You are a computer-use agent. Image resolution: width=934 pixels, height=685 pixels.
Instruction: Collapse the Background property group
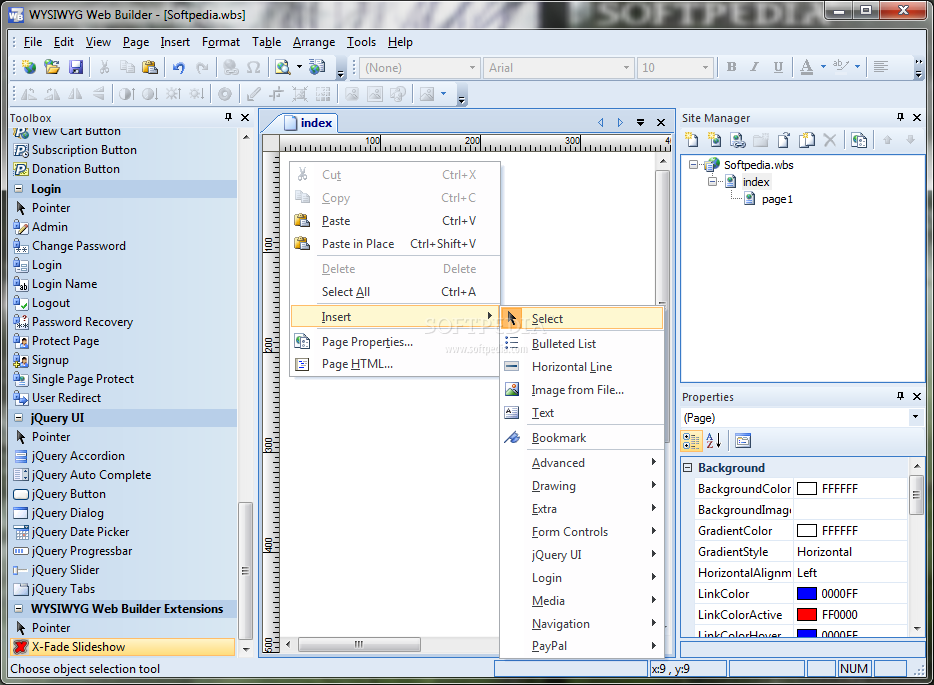point(687,468)
